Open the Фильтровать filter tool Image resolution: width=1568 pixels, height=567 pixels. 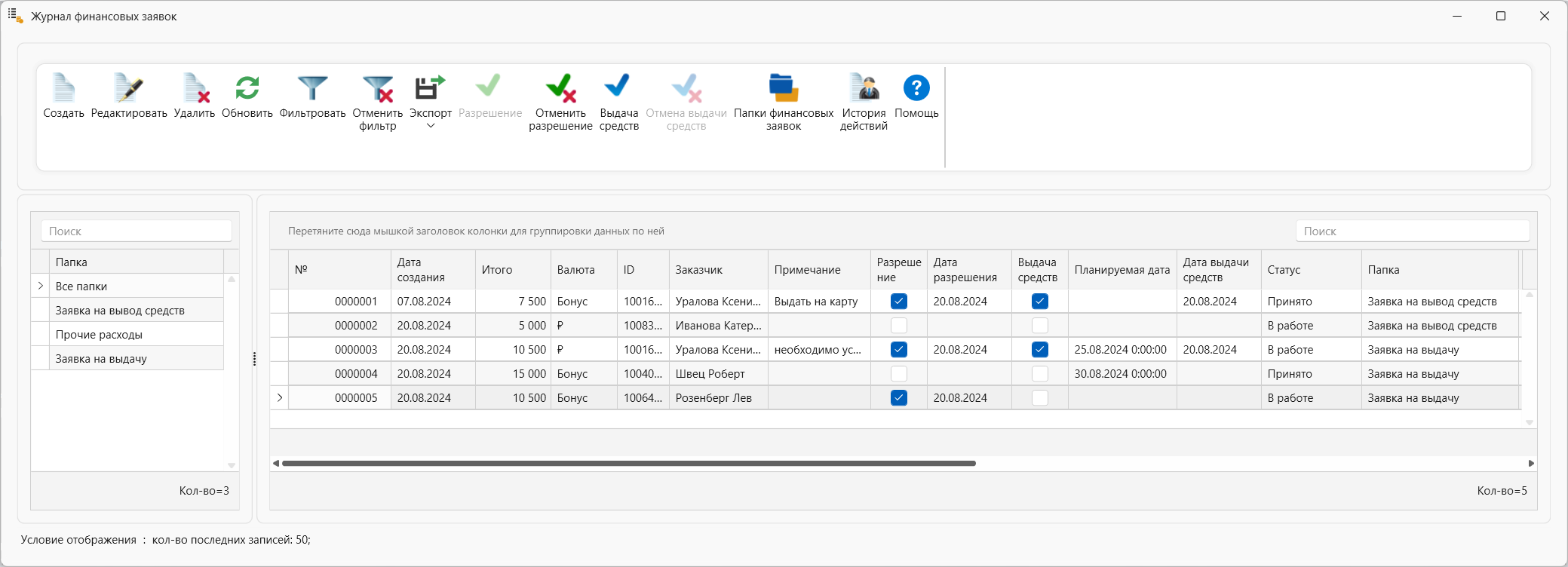coord(312,88)
